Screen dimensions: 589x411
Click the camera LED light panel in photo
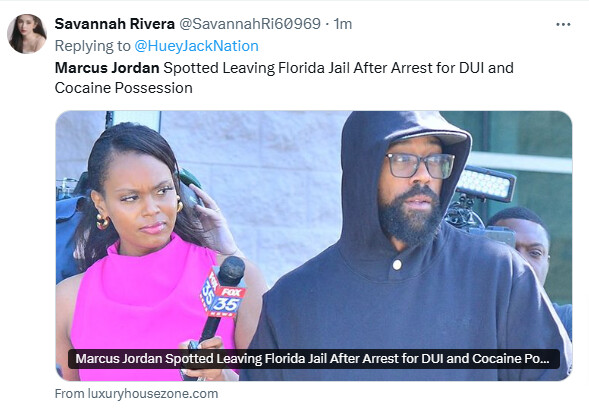pyautogui.click(x=485, y=183)
